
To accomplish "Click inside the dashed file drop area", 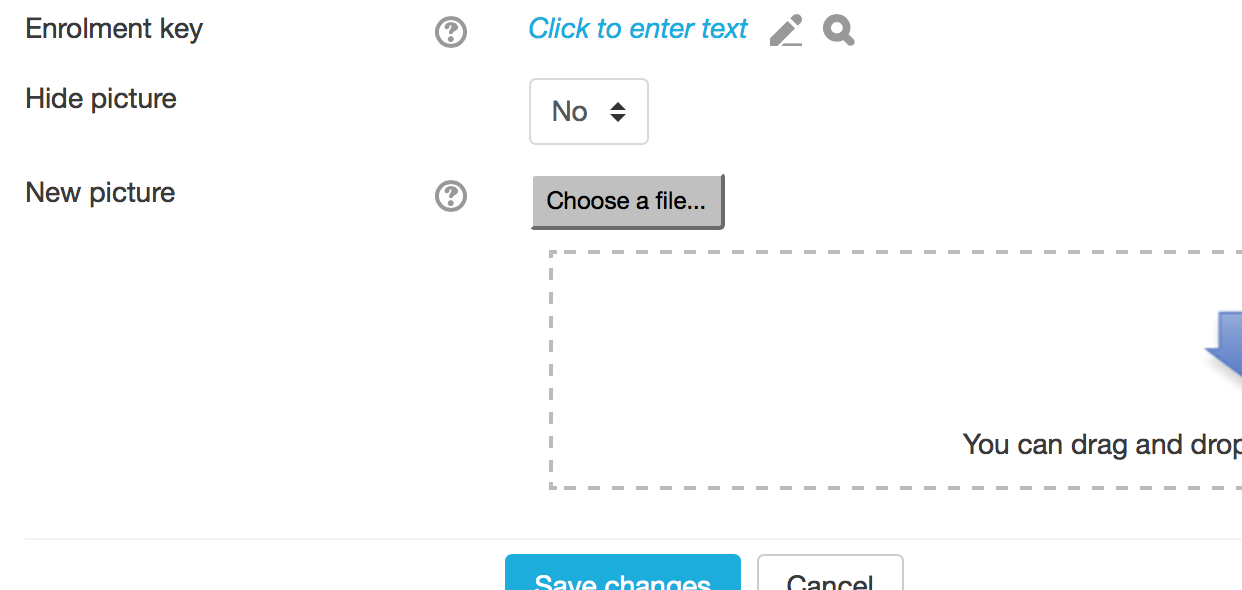I will [896, 370].
